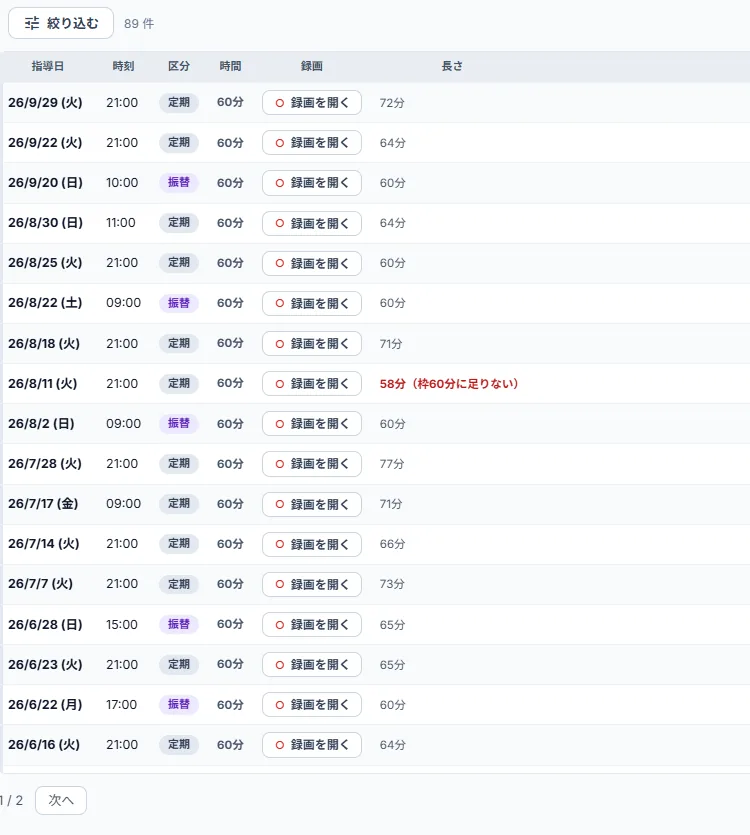
Task: Click the 定期 badge on 26/8/30 row
Action: (x=178, y=222)
